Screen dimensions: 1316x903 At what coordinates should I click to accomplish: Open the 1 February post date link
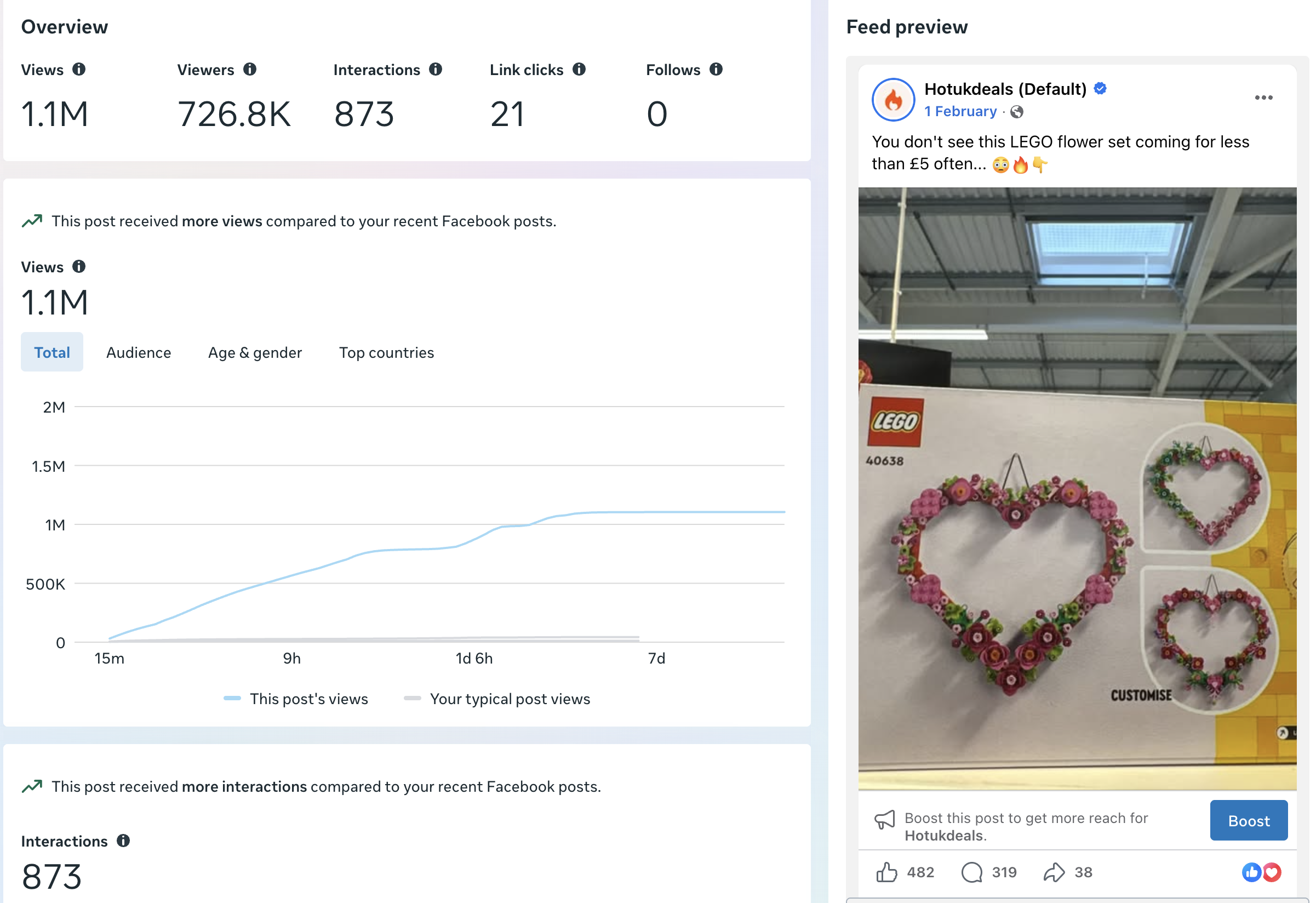tap(960, 112)
